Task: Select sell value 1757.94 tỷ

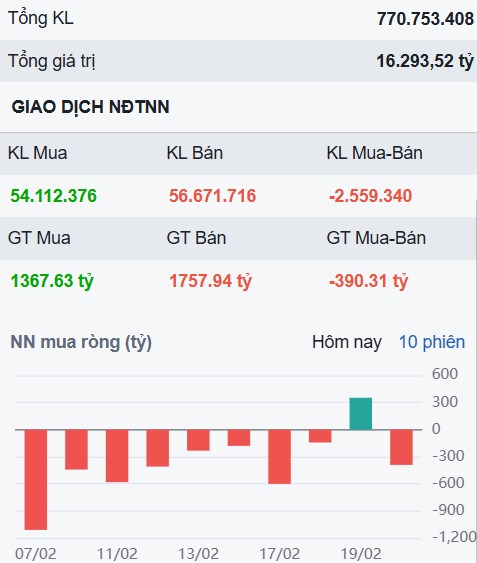Action: click(x=210, y=281)
